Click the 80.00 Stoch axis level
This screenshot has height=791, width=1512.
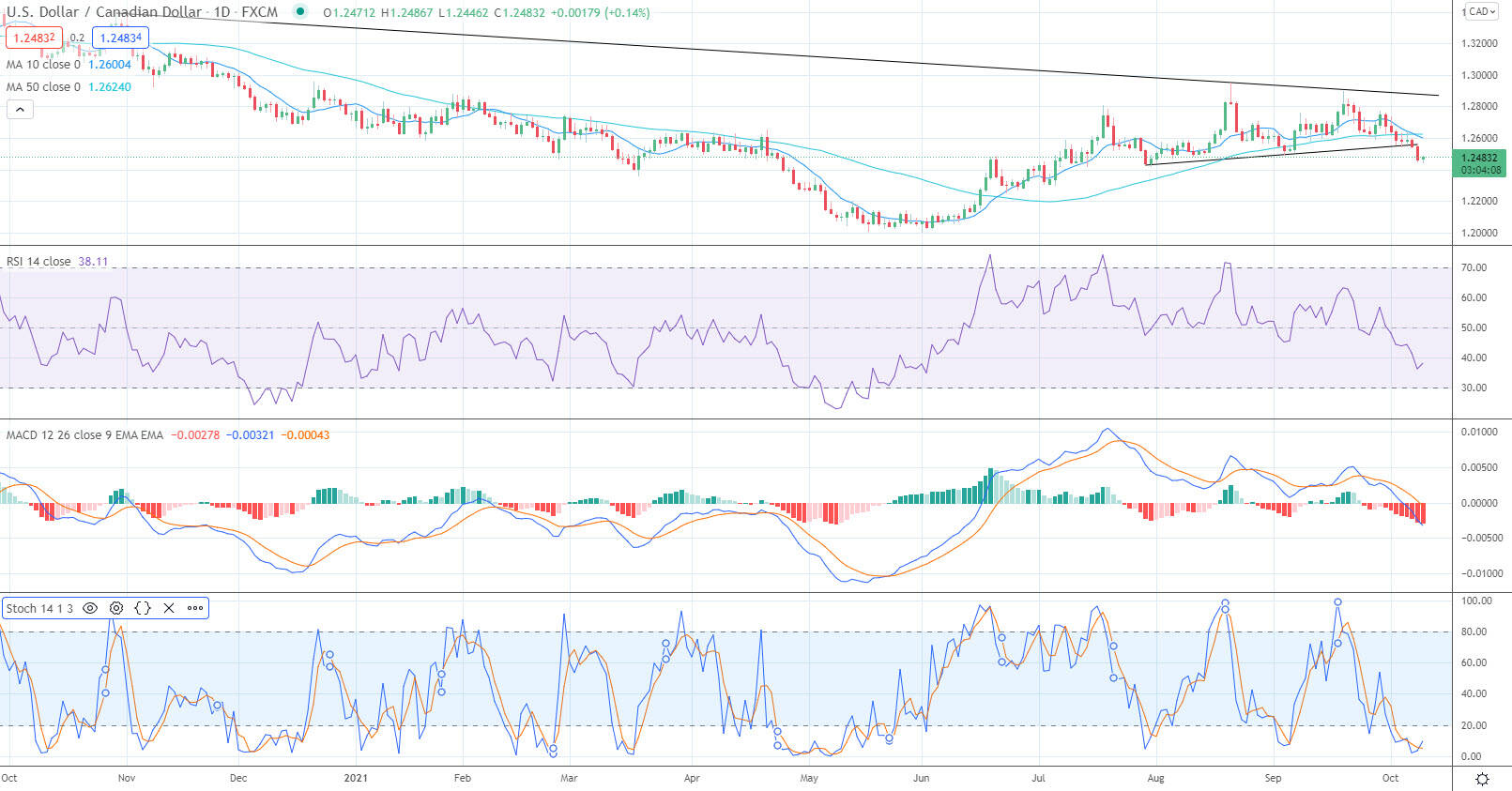tap(1474, 631)
